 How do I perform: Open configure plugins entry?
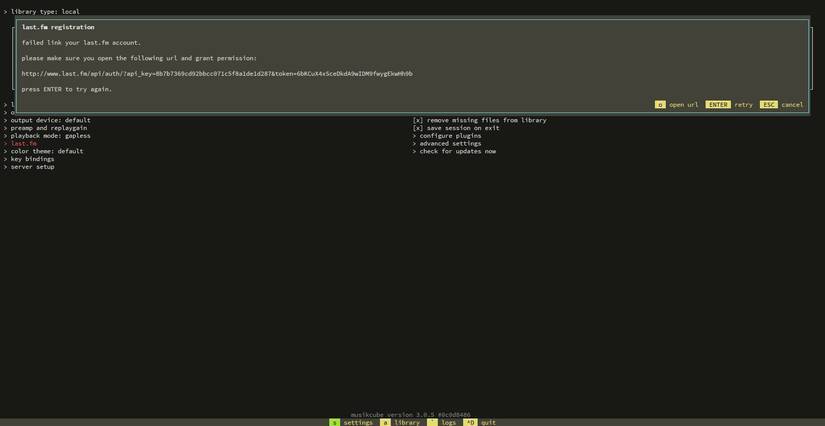[x=447, y=136]
